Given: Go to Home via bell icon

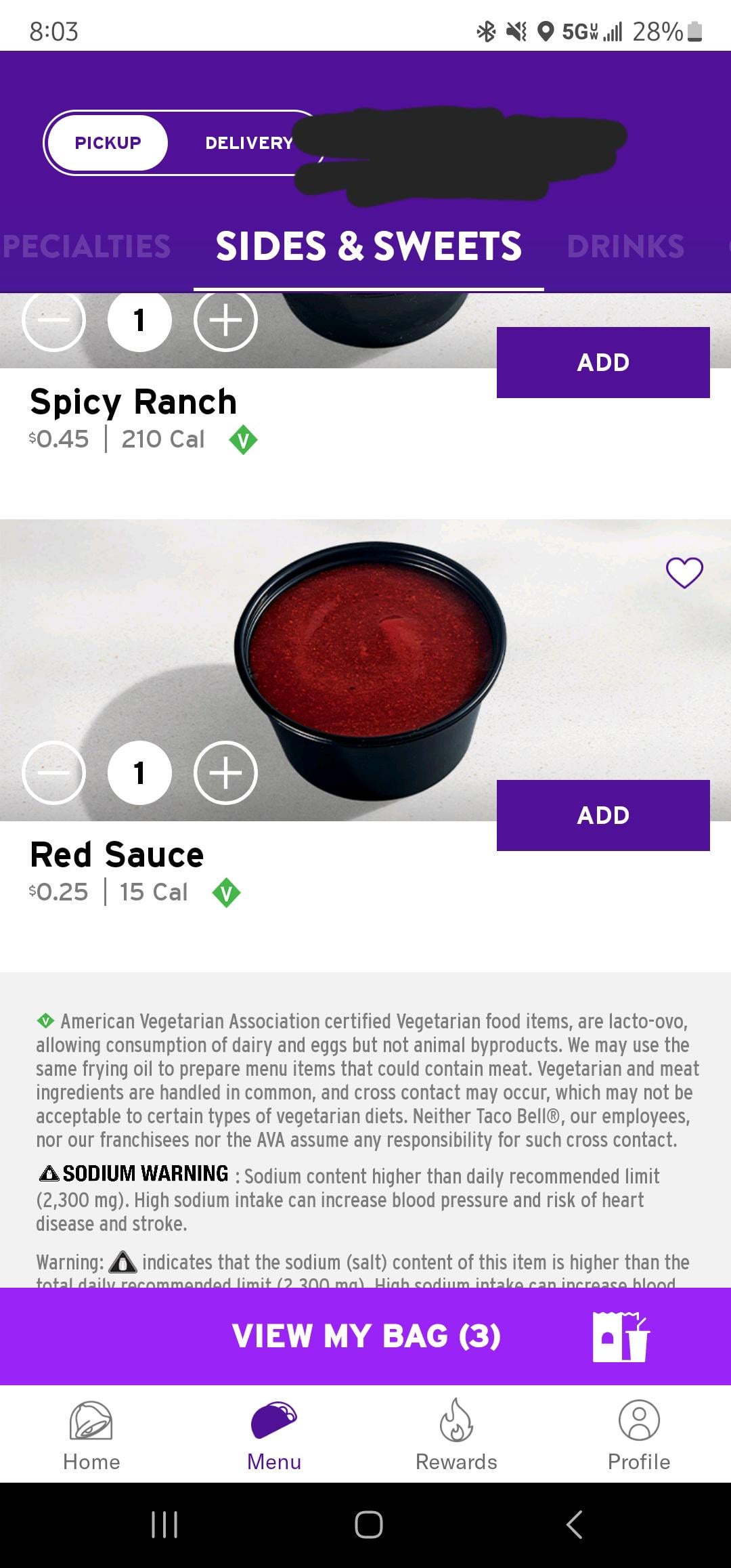Looking at the screenshot, I should point(91,1422).
